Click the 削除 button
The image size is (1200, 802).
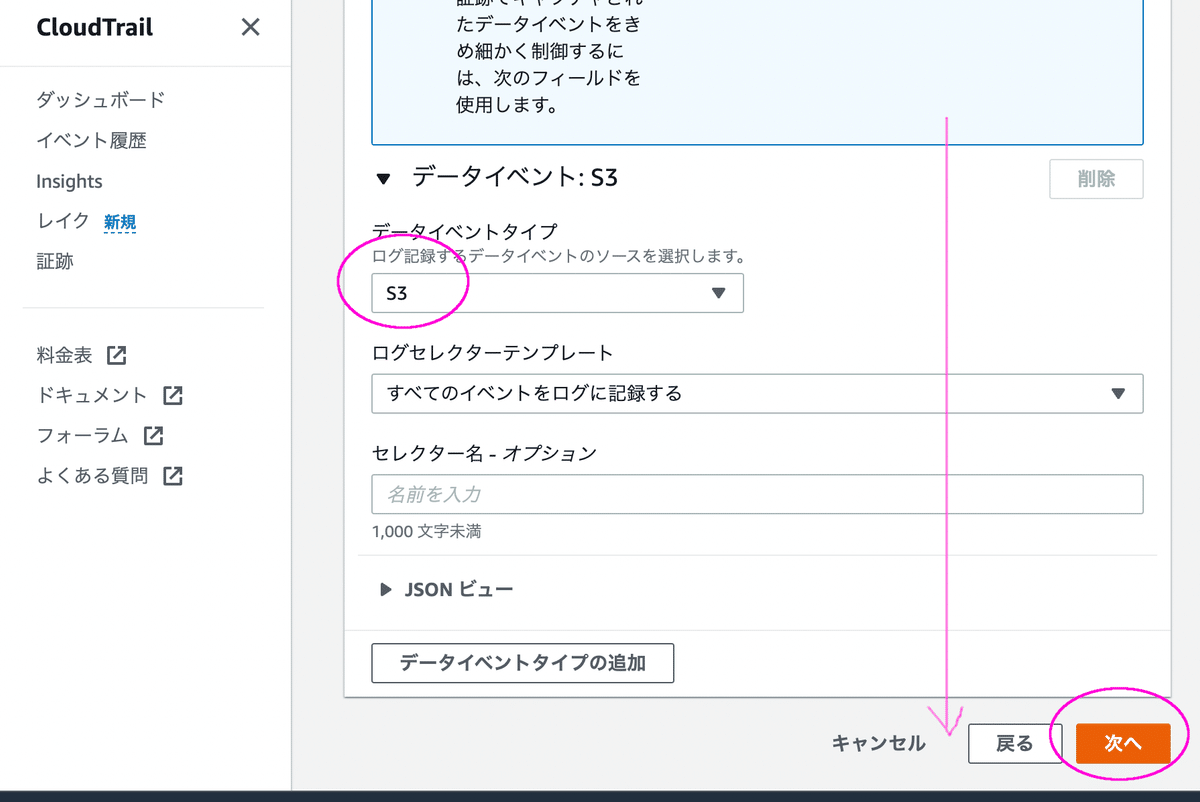[1096, 179]
